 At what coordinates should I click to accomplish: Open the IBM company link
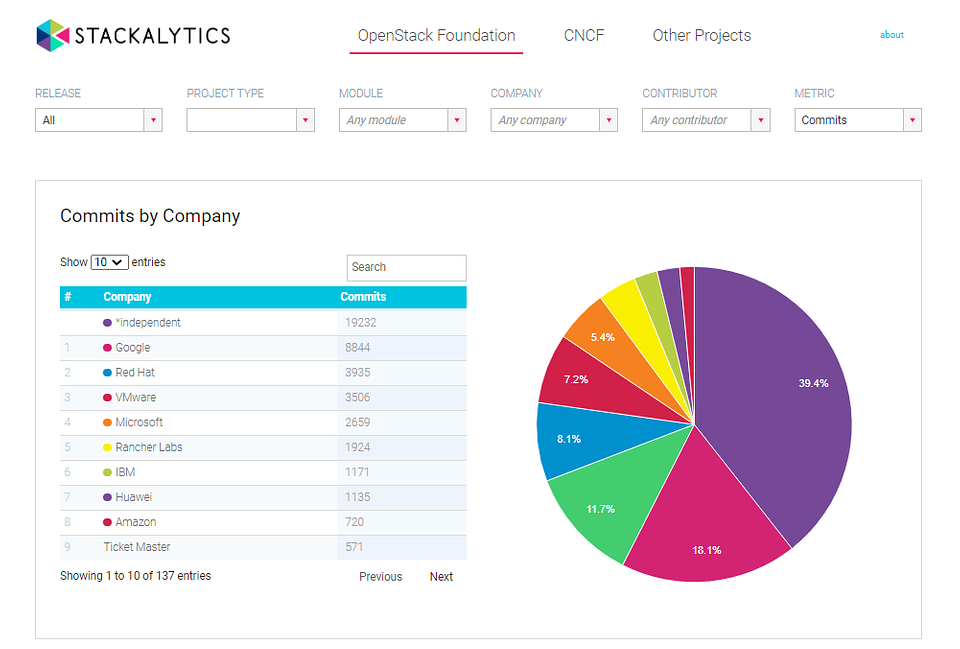[x=126, y=472]
